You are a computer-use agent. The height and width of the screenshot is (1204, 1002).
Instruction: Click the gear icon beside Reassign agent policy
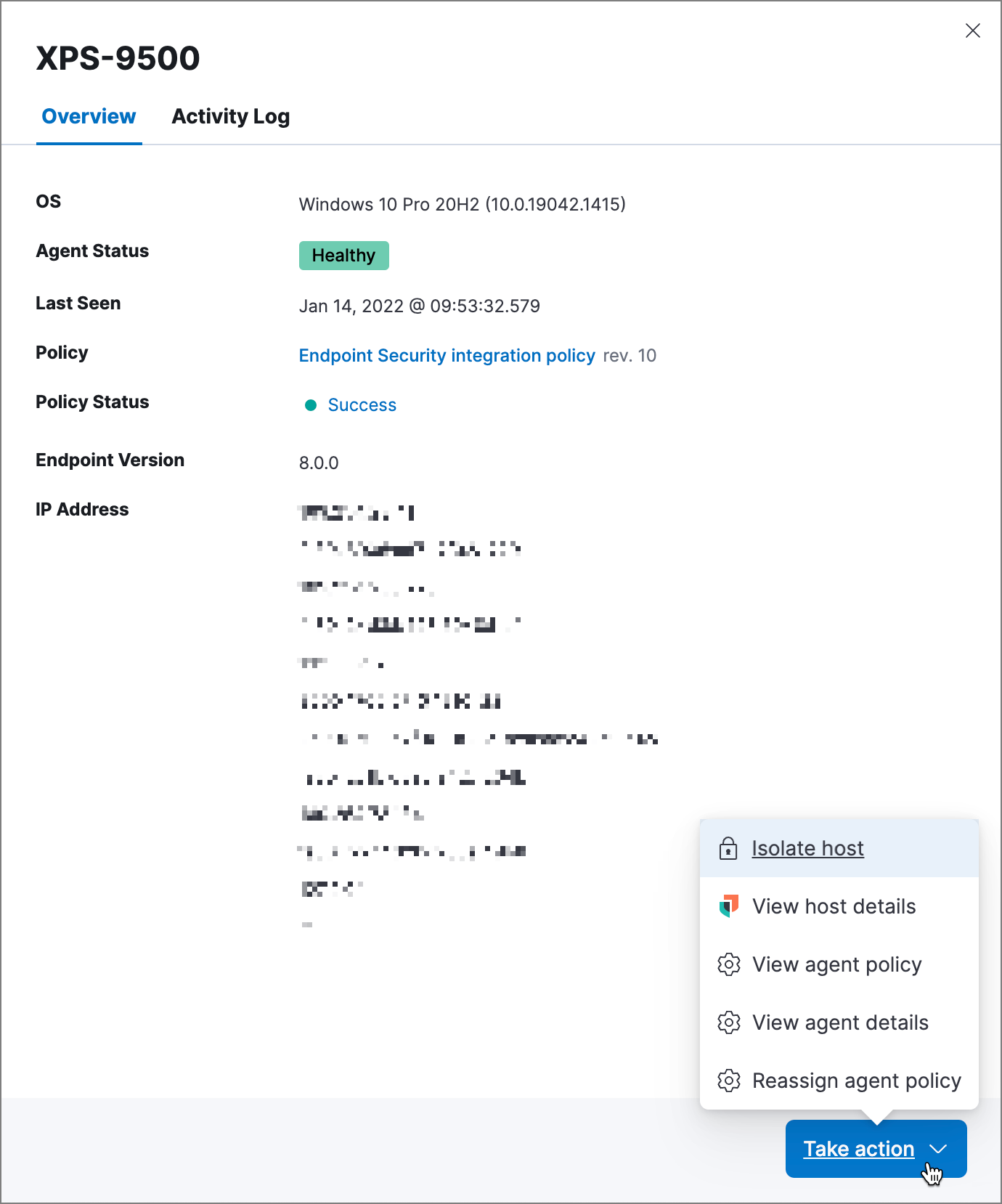(x=728, y=1081)
